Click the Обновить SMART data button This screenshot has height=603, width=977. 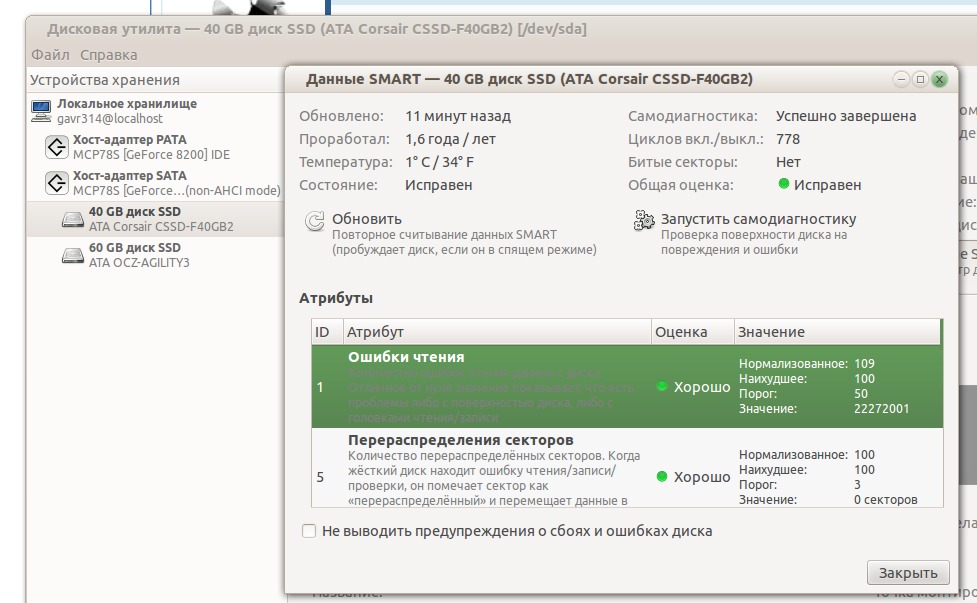tap(450, 234)
